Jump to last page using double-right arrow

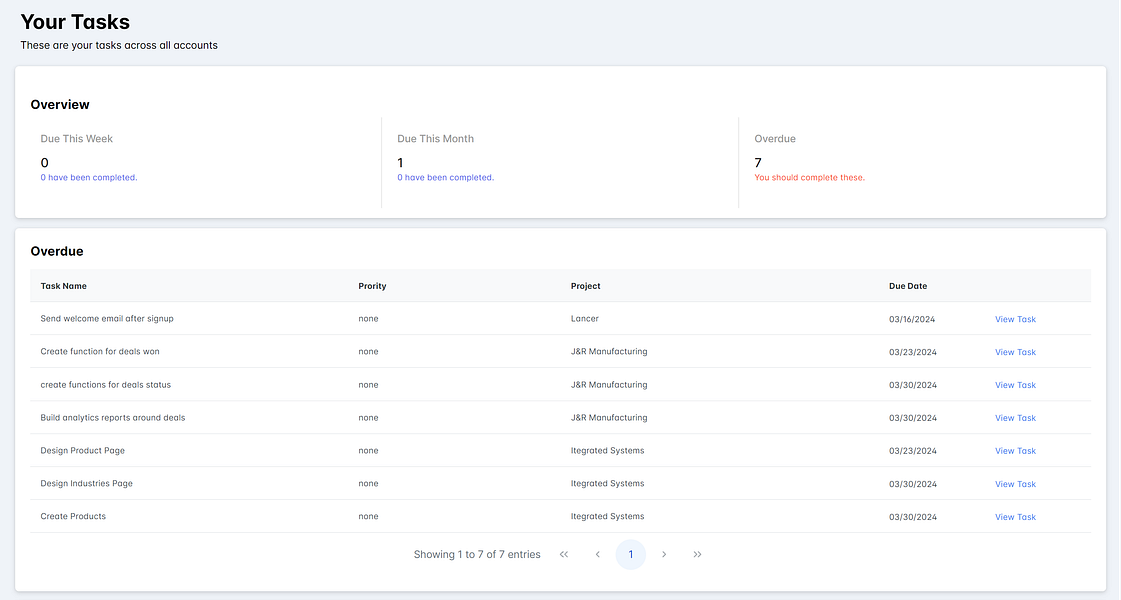pos(698,554)
